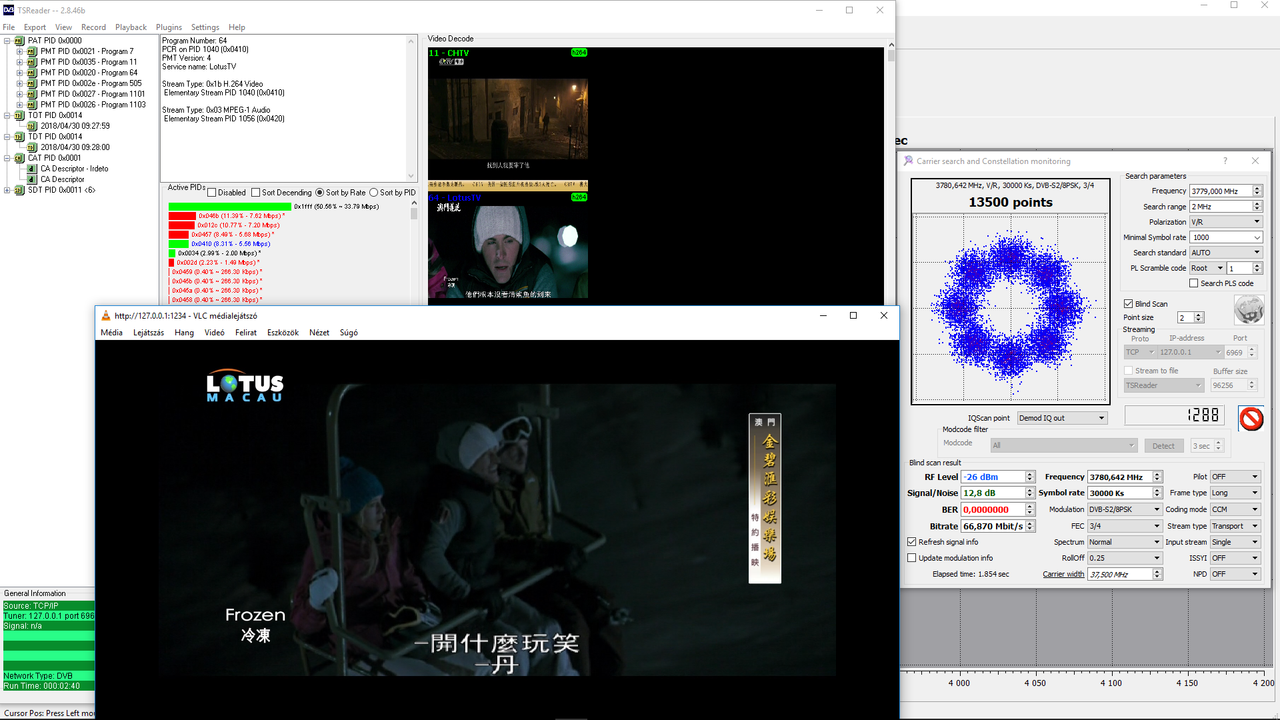Click the green 0x1fff bitrate bar
Screen dimensions: 1280x720
[230, 207]
